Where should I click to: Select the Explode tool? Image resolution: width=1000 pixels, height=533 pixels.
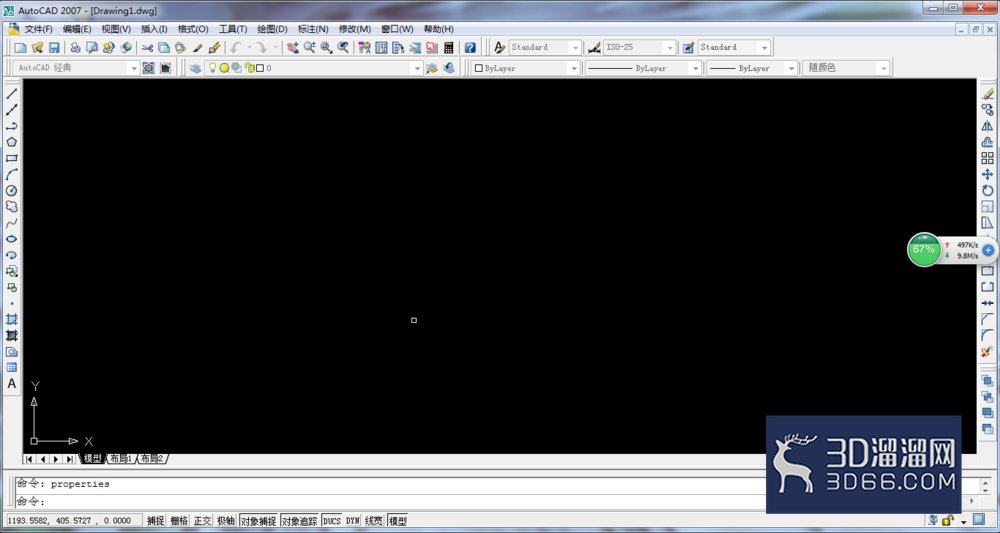(x=987, y=352)
